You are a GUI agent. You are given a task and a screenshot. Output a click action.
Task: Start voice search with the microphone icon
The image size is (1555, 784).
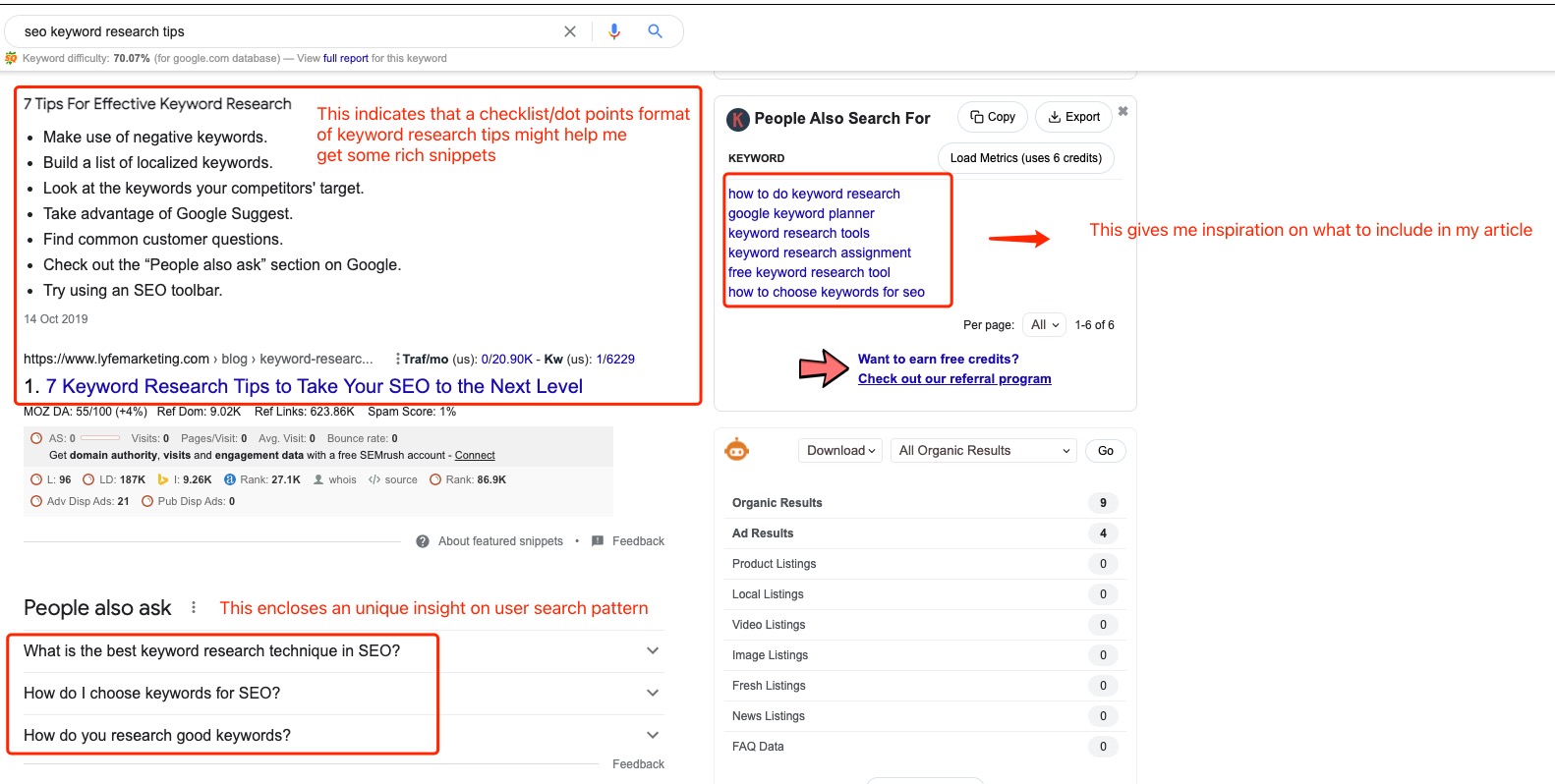pos(614,31)
